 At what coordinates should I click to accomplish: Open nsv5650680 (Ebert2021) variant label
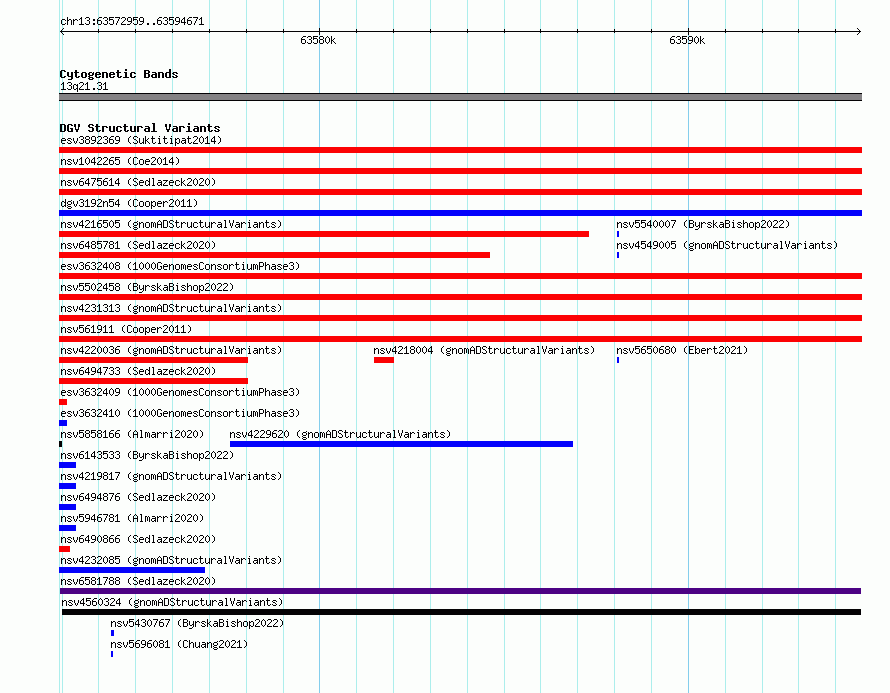[x=682, y=350]
